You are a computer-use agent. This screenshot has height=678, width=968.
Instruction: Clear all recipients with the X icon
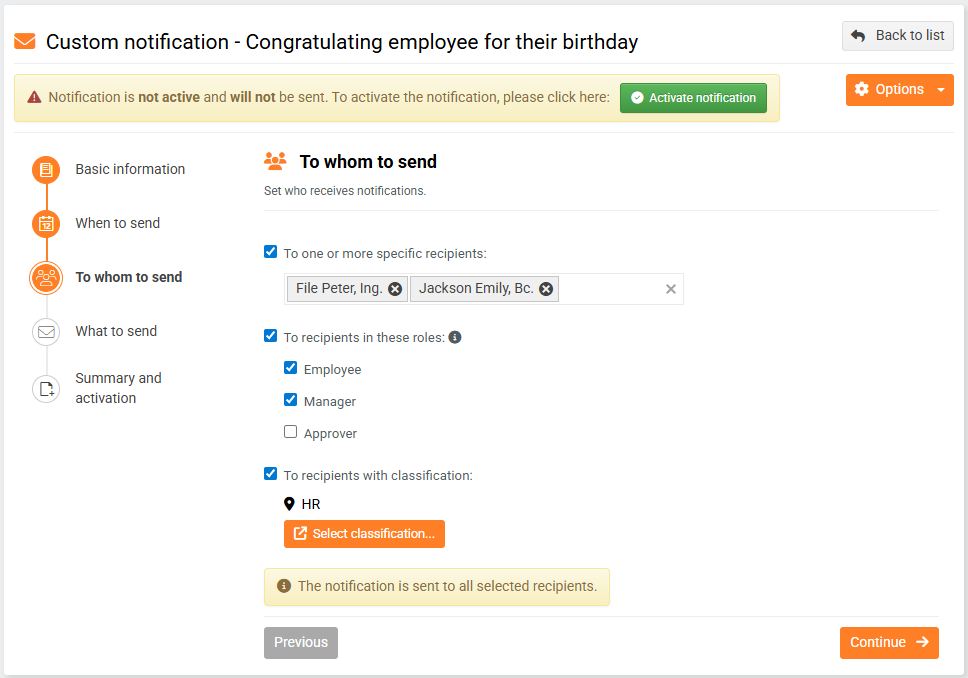pyautogui.click(x=671, y=289)
